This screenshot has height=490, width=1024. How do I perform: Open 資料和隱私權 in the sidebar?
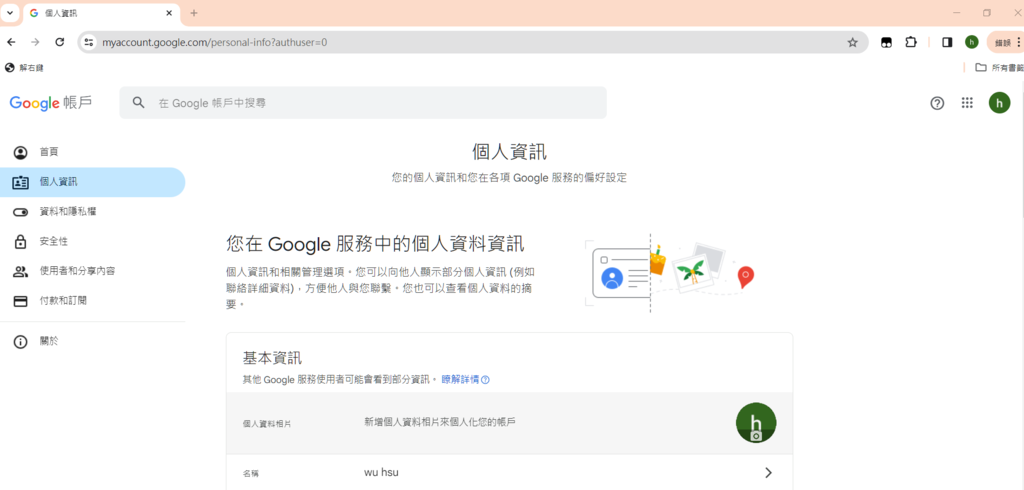point(93,212)
